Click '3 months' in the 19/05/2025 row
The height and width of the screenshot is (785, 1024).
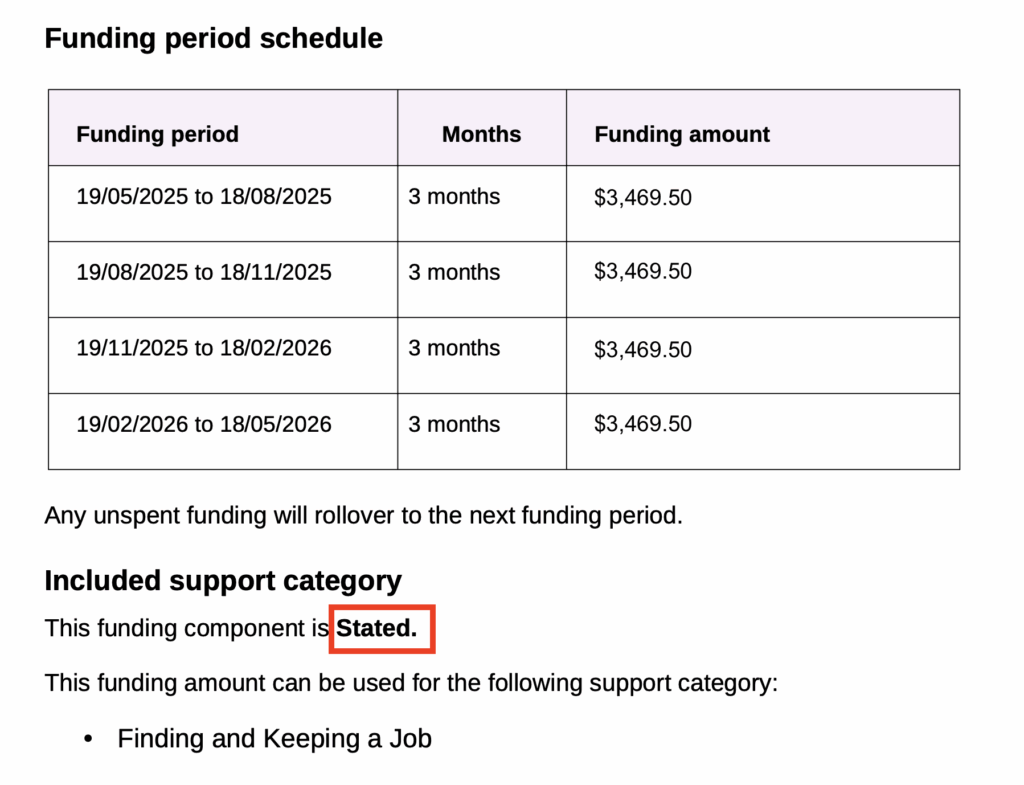pos(454,197)
